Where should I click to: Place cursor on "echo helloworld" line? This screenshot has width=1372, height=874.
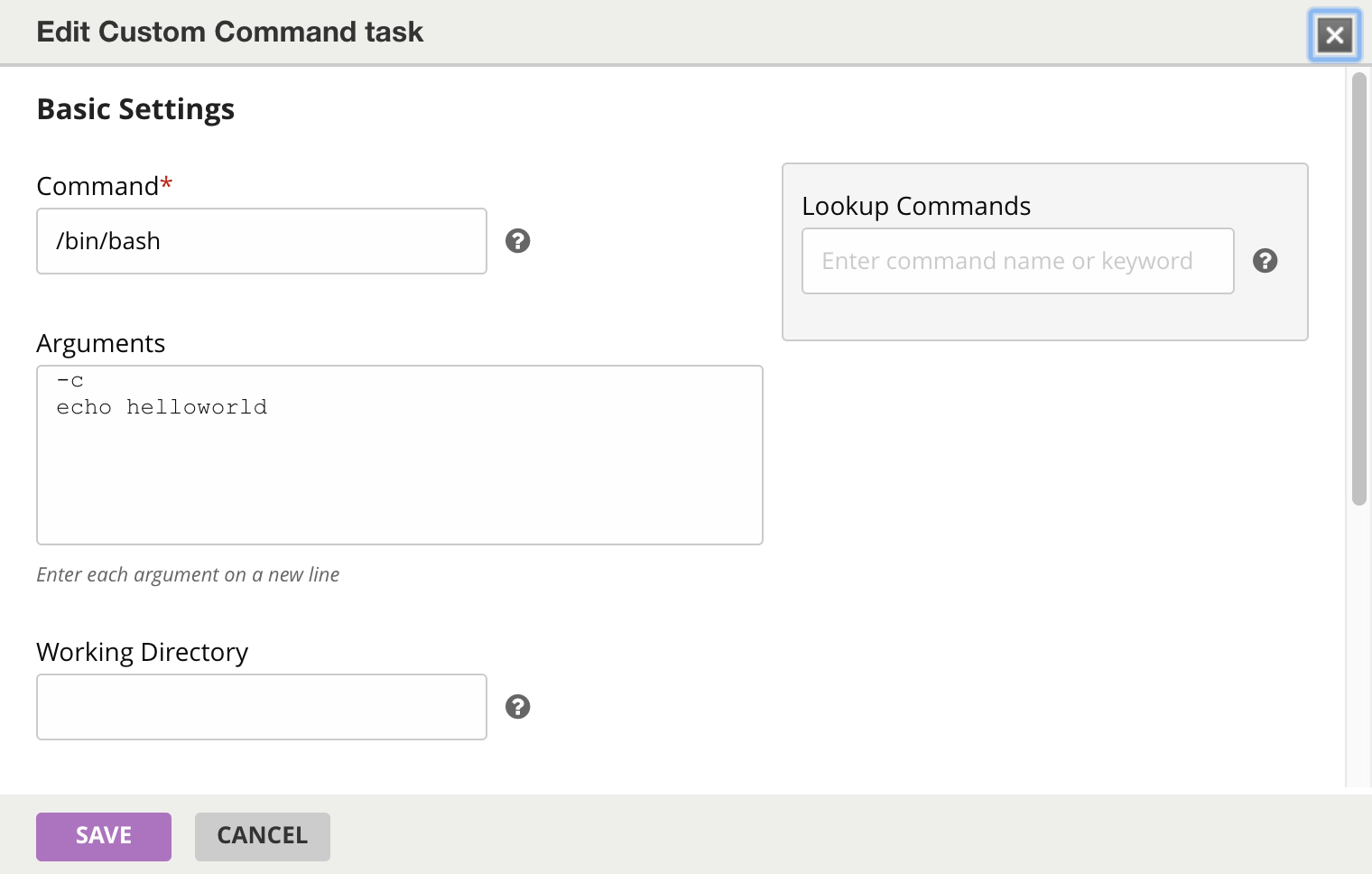pos(162,407)
